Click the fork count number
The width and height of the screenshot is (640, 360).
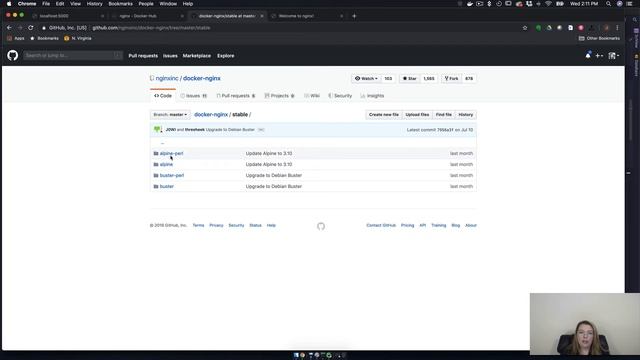tap(469, 78)
